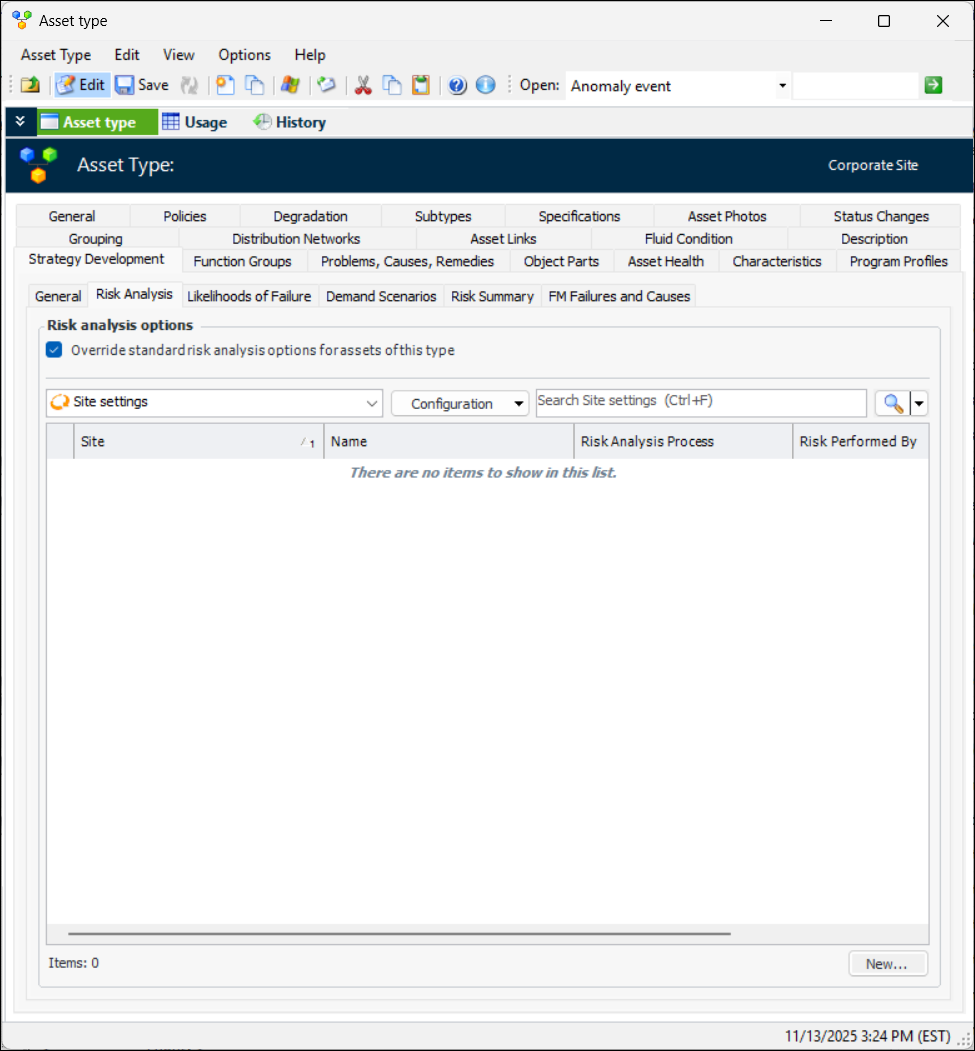This screenshot has height=1051, width=975.
Task: Toggle the Edit mode button
Action: pyautogui.click(x=82, y=85)
